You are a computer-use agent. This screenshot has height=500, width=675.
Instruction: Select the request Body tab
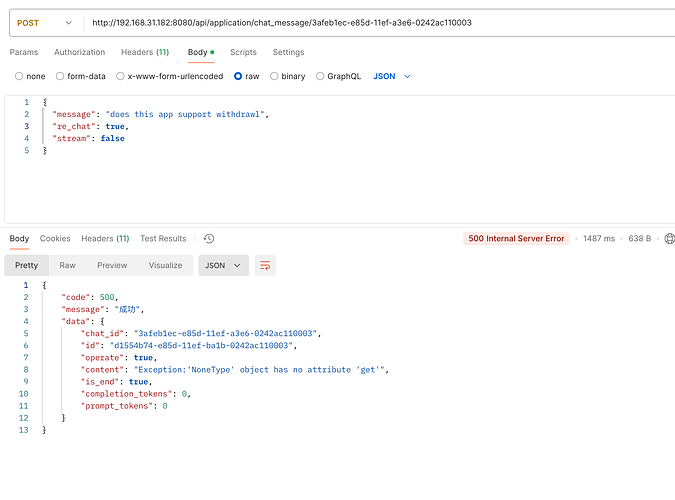tap(201, 52)
